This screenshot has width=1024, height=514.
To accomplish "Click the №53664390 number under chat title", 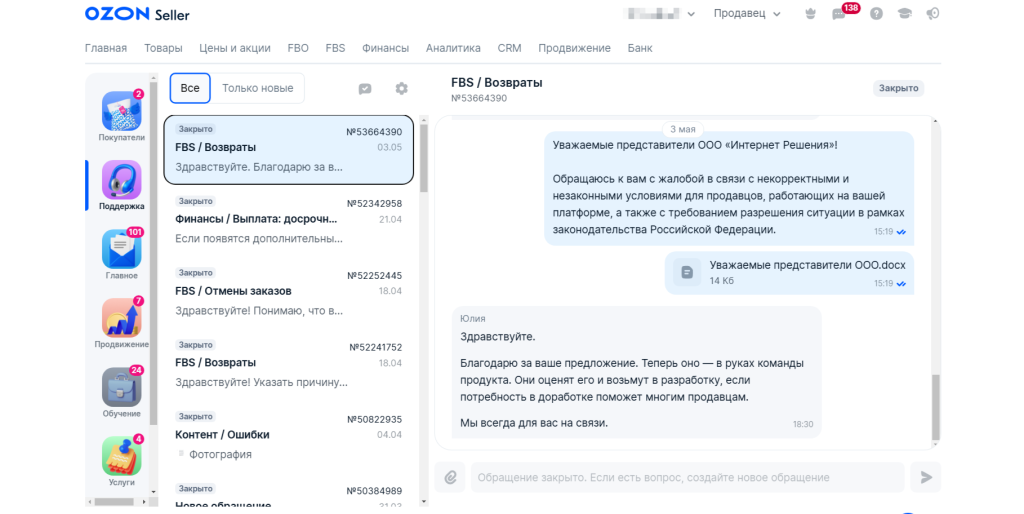I will point(479,99).
